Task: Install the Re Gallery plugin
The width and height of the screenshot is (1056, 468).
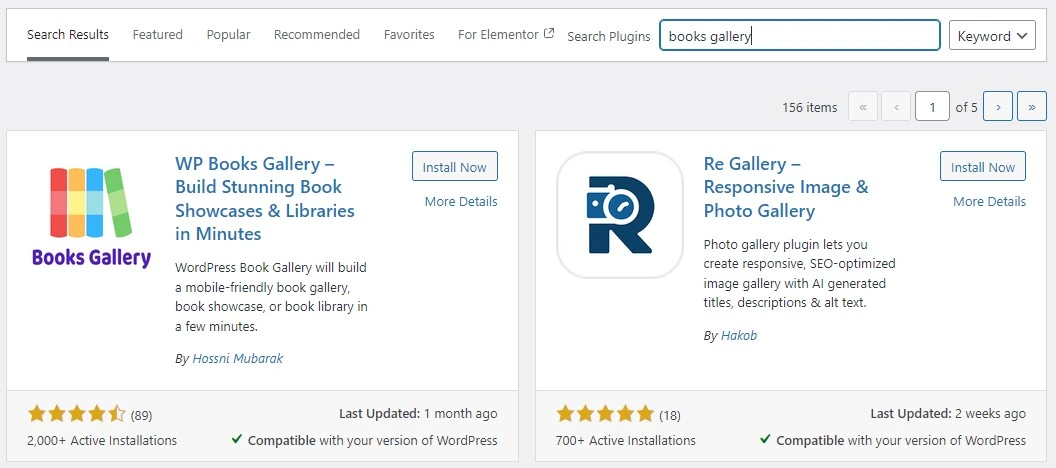Action: [x=983, y=167]
